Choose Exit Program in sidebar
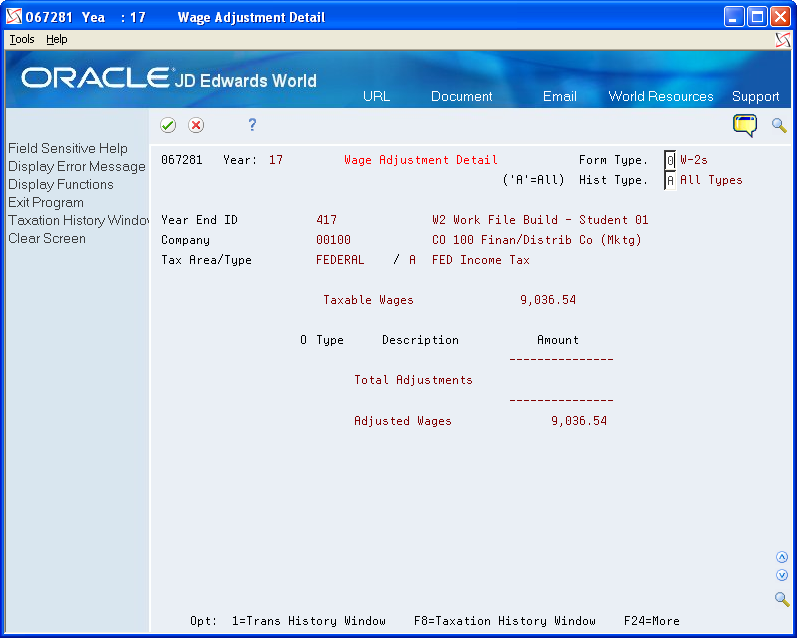This screenshot has height=638, width=797. (x=46, y=202)
